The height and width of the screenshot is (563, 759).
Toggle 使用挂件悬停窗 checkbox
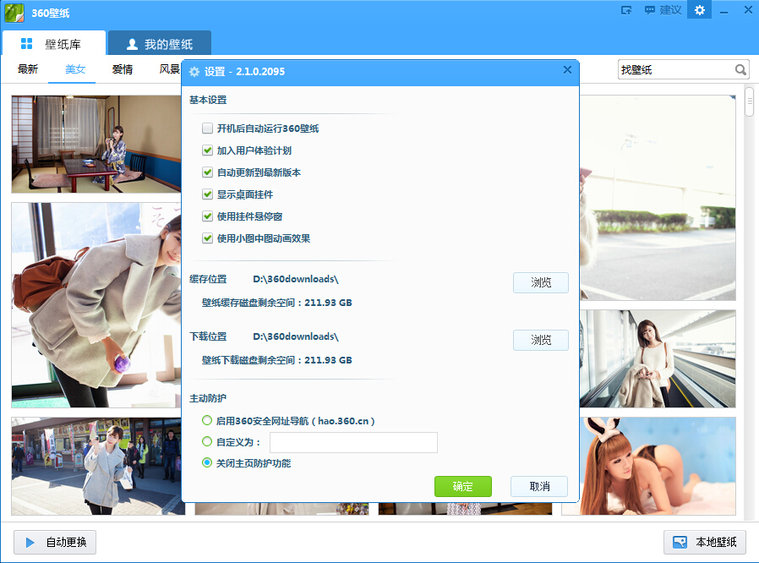[x=207, y=216]
